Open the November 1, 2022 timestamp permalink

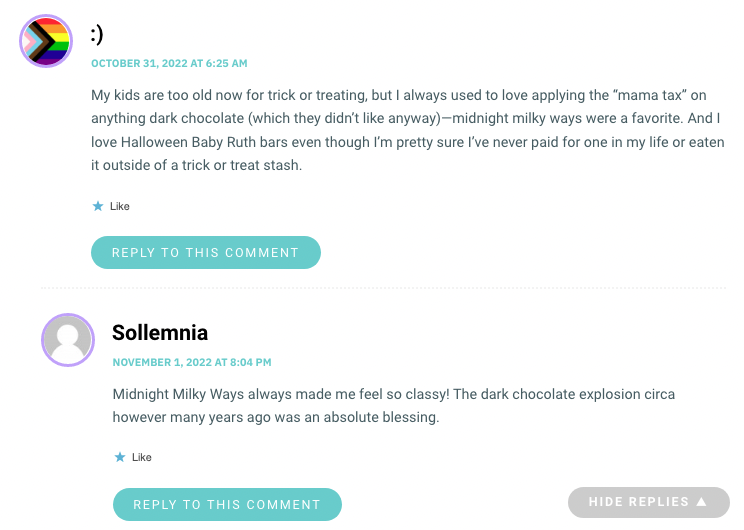coord(192,362)
